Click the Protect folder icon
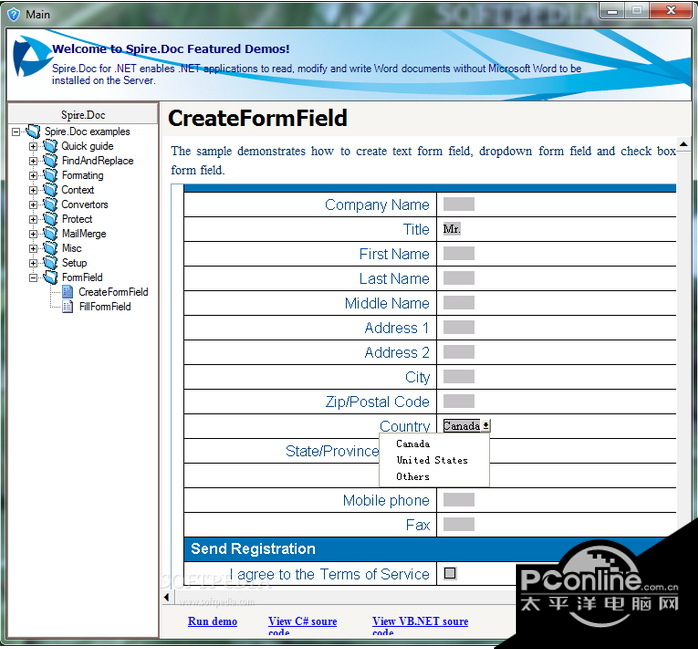698x649 pixels. pos(50,219)
